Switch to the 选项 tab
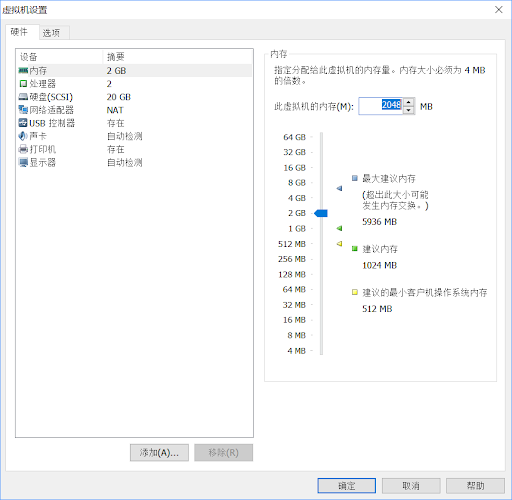Viewport: 512px width, 500px height. tap(54, 33)
